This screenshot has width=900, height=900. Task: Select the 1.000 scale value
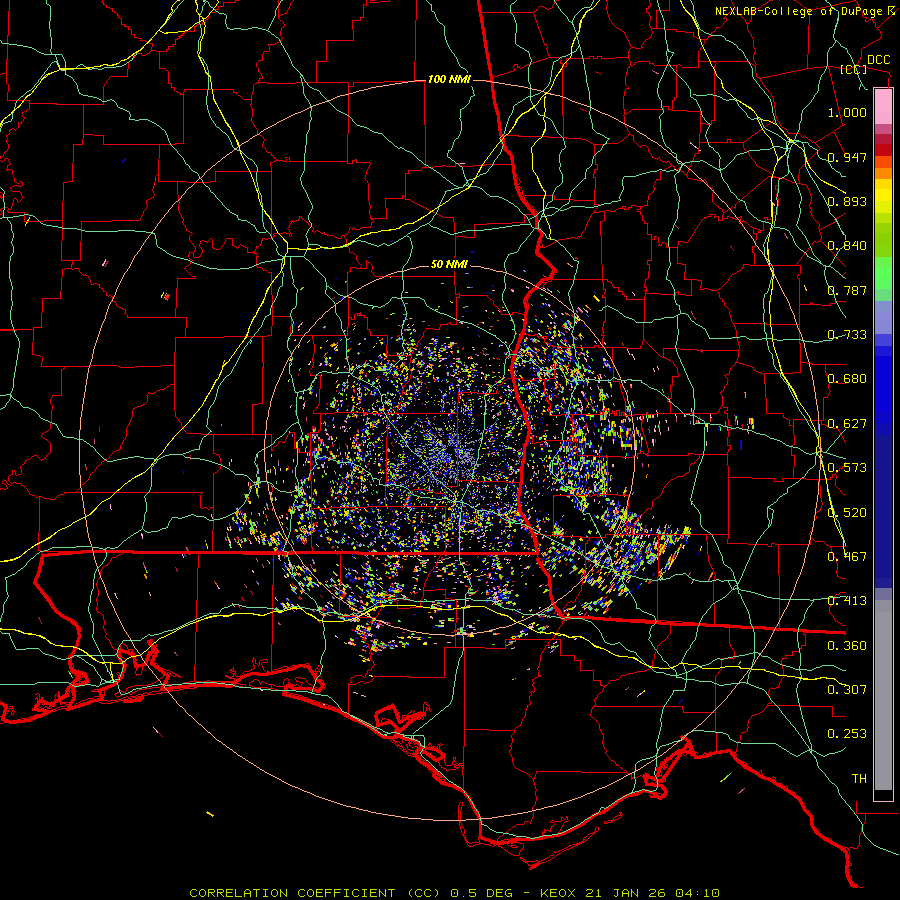pyautogui.click(x=847, y=112)
